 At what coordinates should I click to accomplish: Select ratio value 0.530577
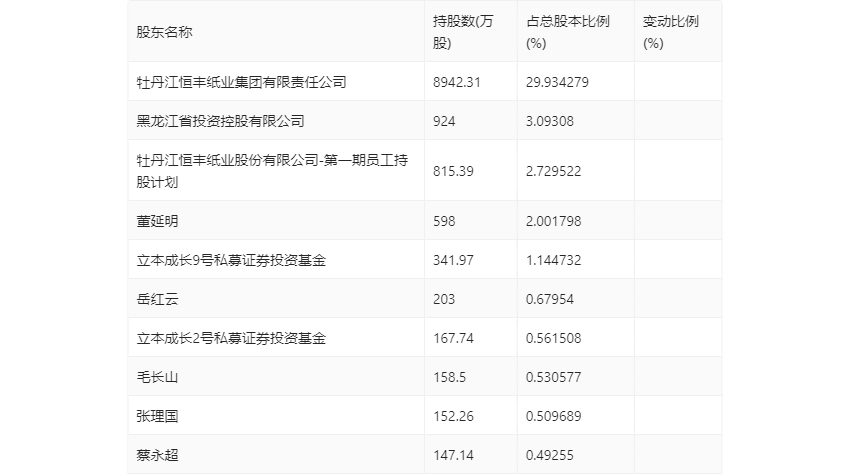(553, 377)
